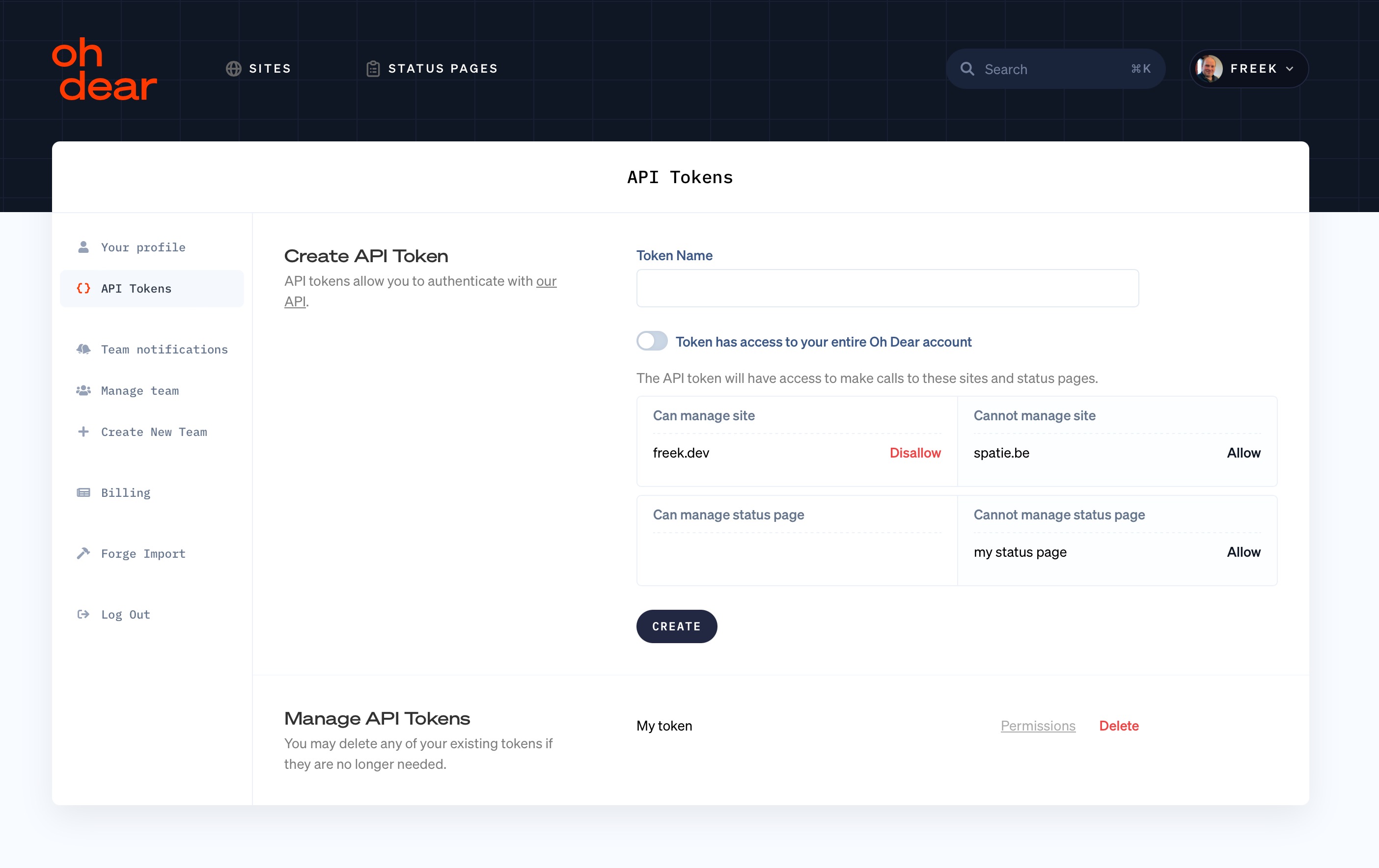Click the 'Manage API Tokens' heading
1379x868 pixels.
[x=377, y=718]
